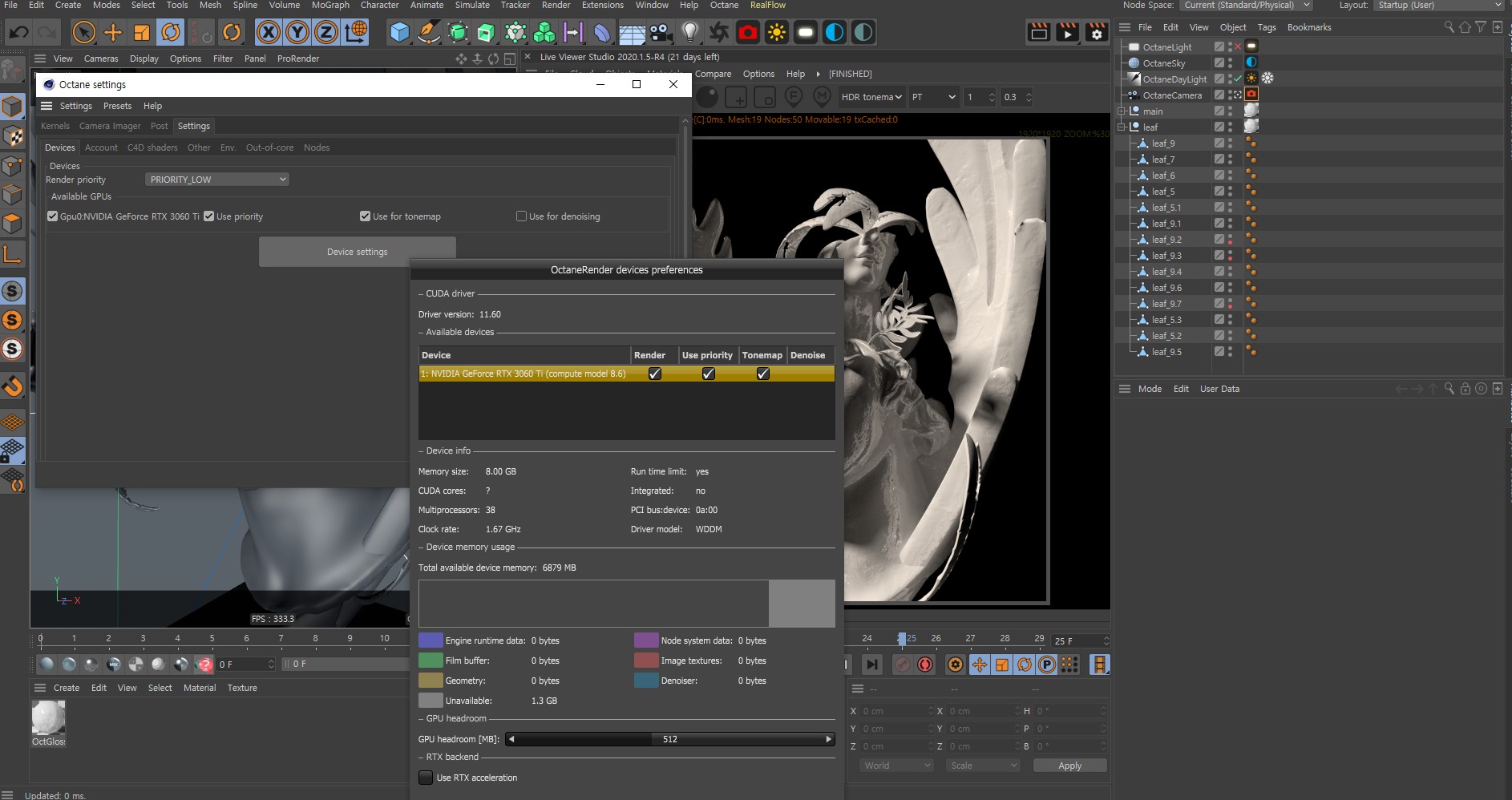The image size is (1512, 800).
Task: Click the red Octane camera icon
Action: click(x=748, y=32)
